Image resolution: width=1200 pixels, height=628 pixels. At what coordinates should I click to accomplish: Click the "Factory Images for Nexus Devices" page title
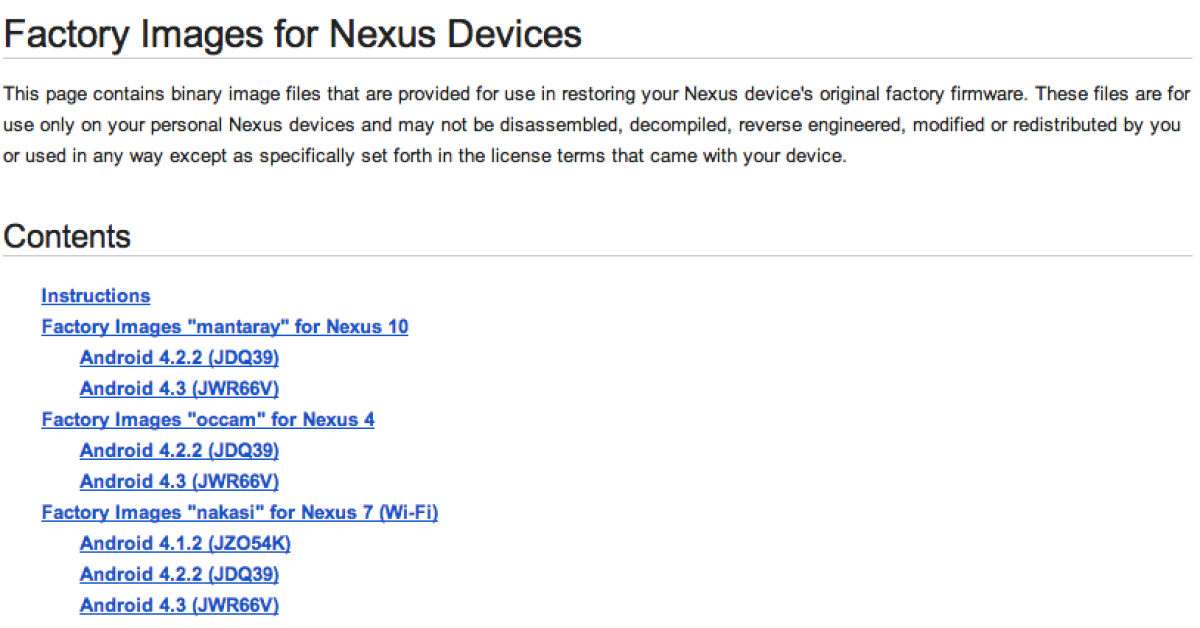click(x=292, y=34)
